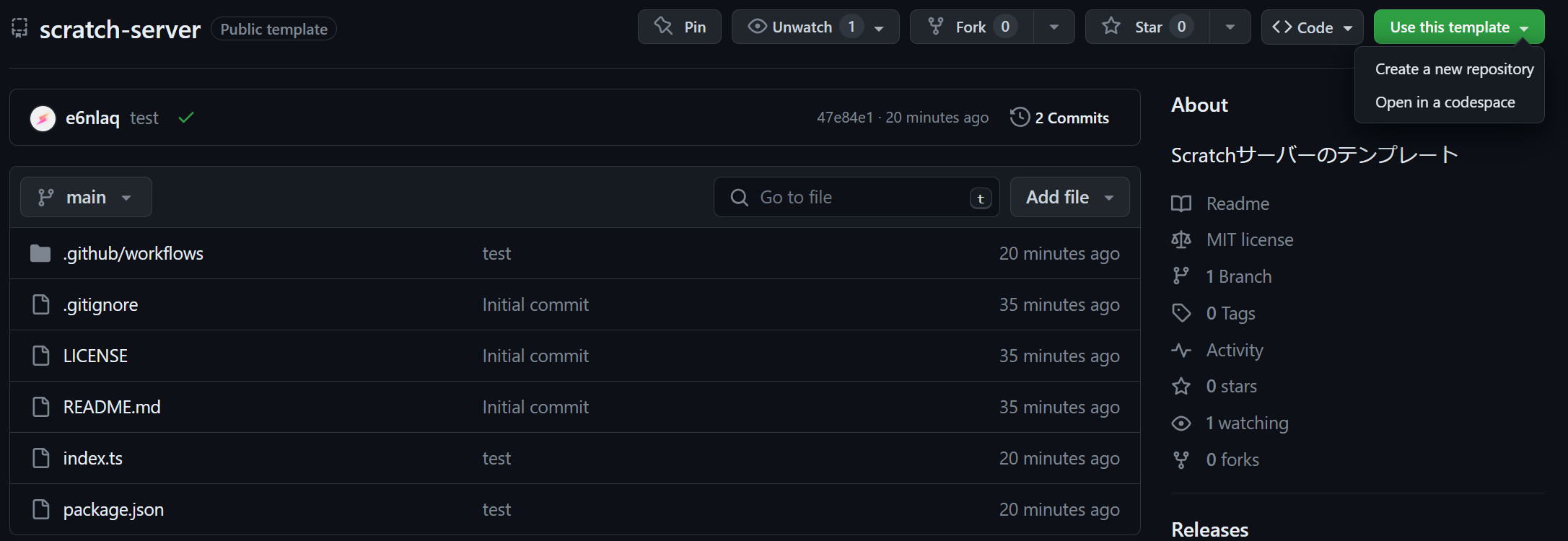Click the Releases heading link
This screenshot has height=541, width=1568.
point(1209,529)
